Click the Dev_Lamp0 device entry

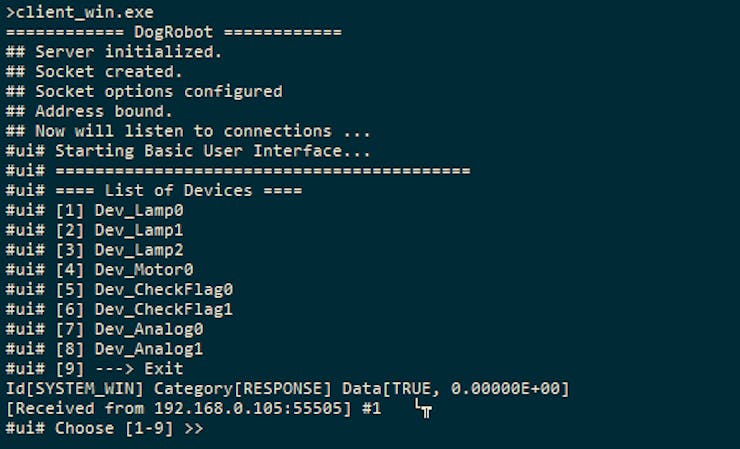click(x=94, y=210)
